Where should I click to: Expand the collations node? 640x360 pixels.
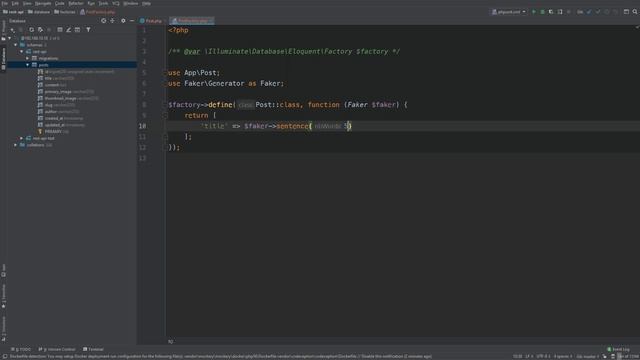(x=16, y=145)
